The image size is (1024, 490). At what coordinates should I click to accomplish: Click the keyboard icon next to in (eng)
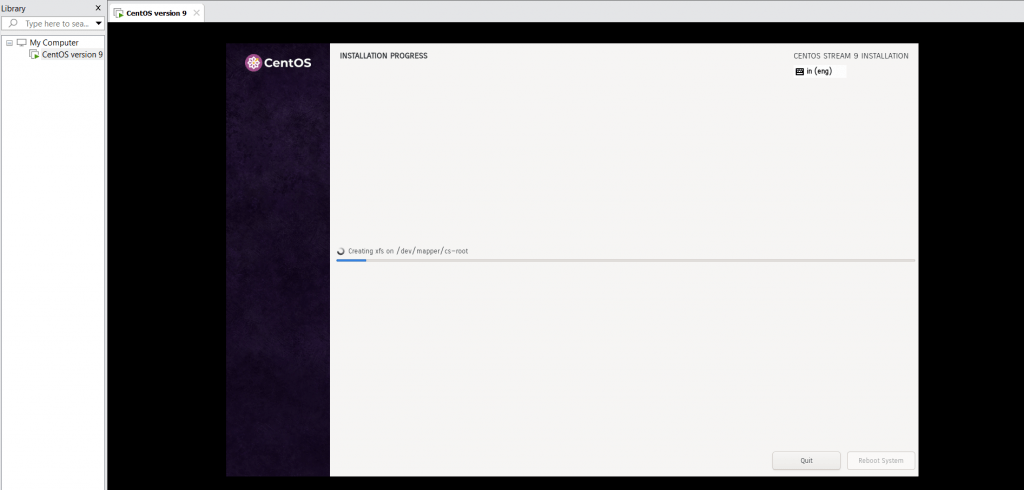[x=799, y=72]
